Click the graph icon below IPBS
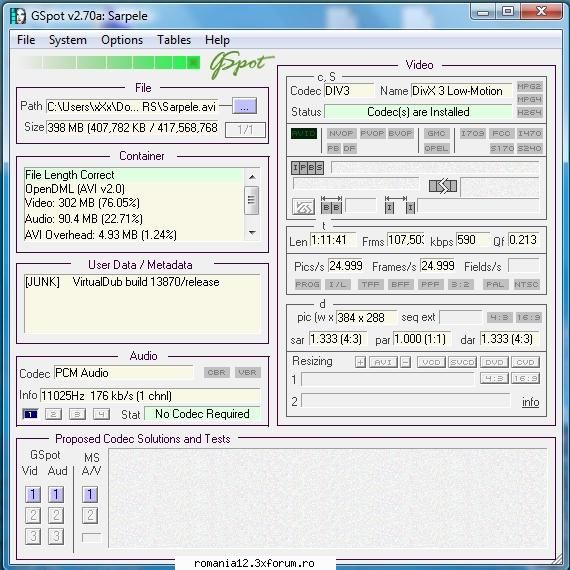 303,207
